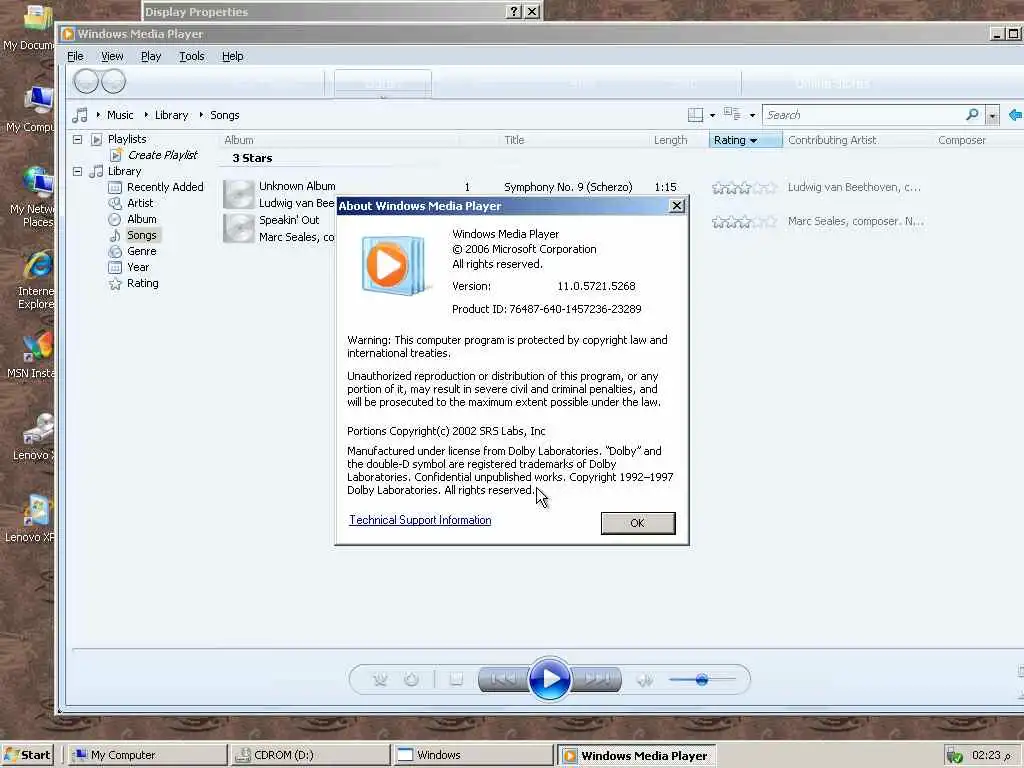Switch to CDROM (D:) taskbar window

tap(310, 755)
